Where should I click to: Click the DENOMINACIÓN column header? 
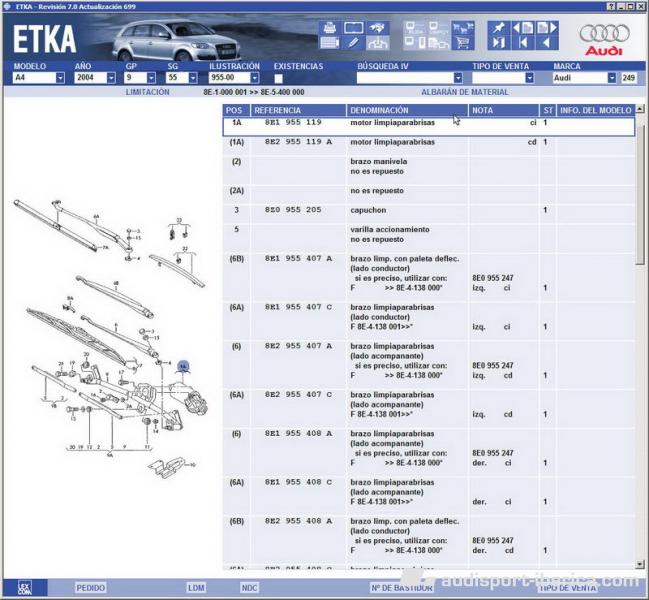tap(407, 110)
